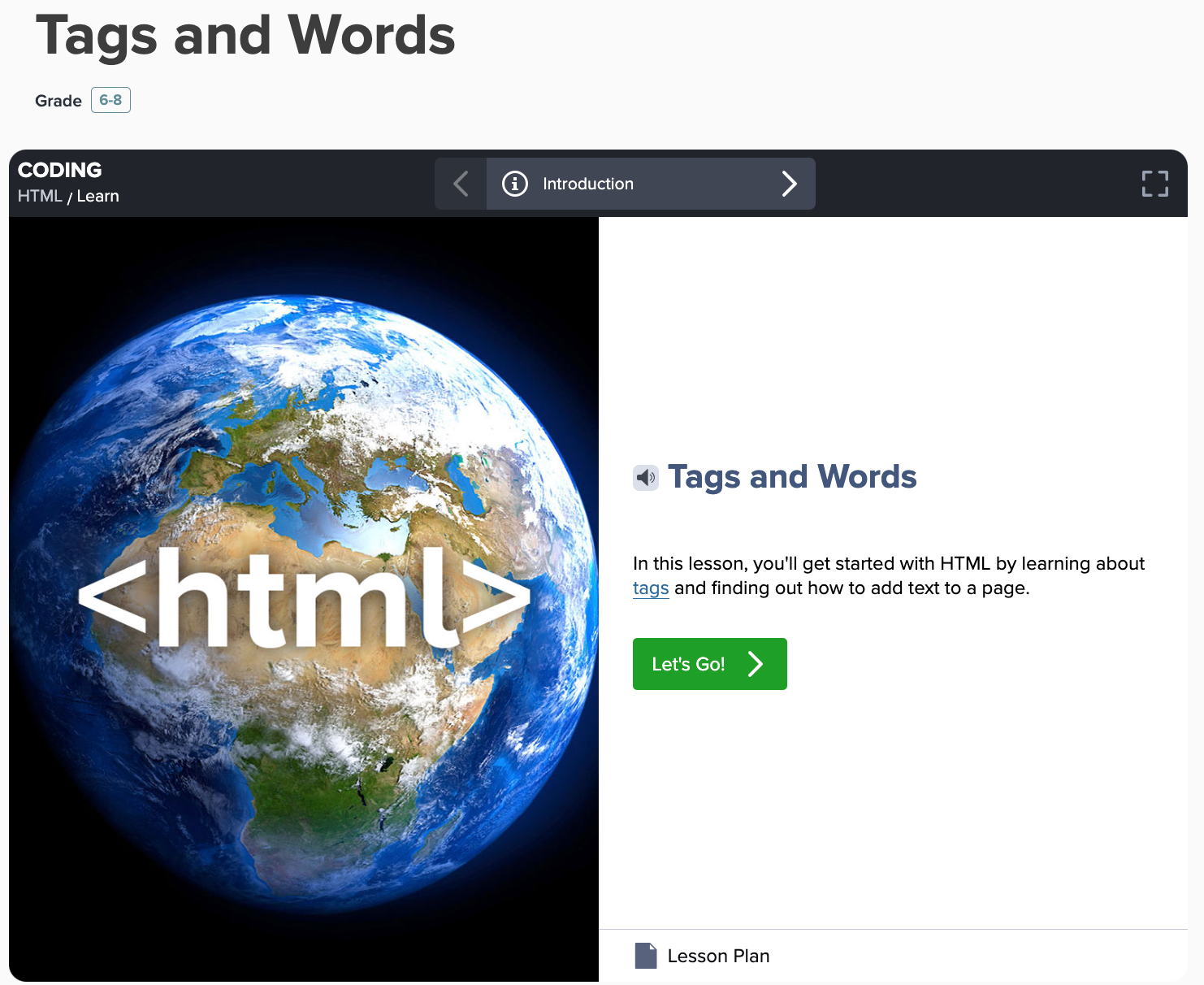The image size is (1204, 985).
Task: Click the arrow inside the Let's Go button
Action: [756, 664]
